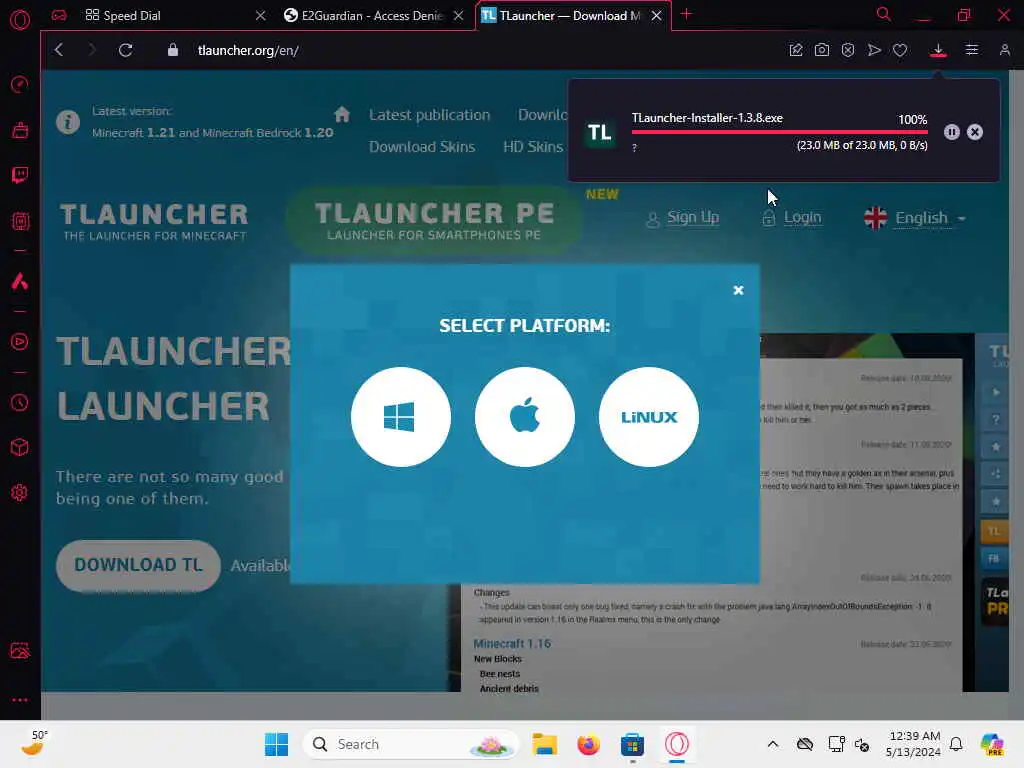Open History clock icon in sidebar
Screen dimensions: 1024x768
pyautogui.click(x=20, y=402)
